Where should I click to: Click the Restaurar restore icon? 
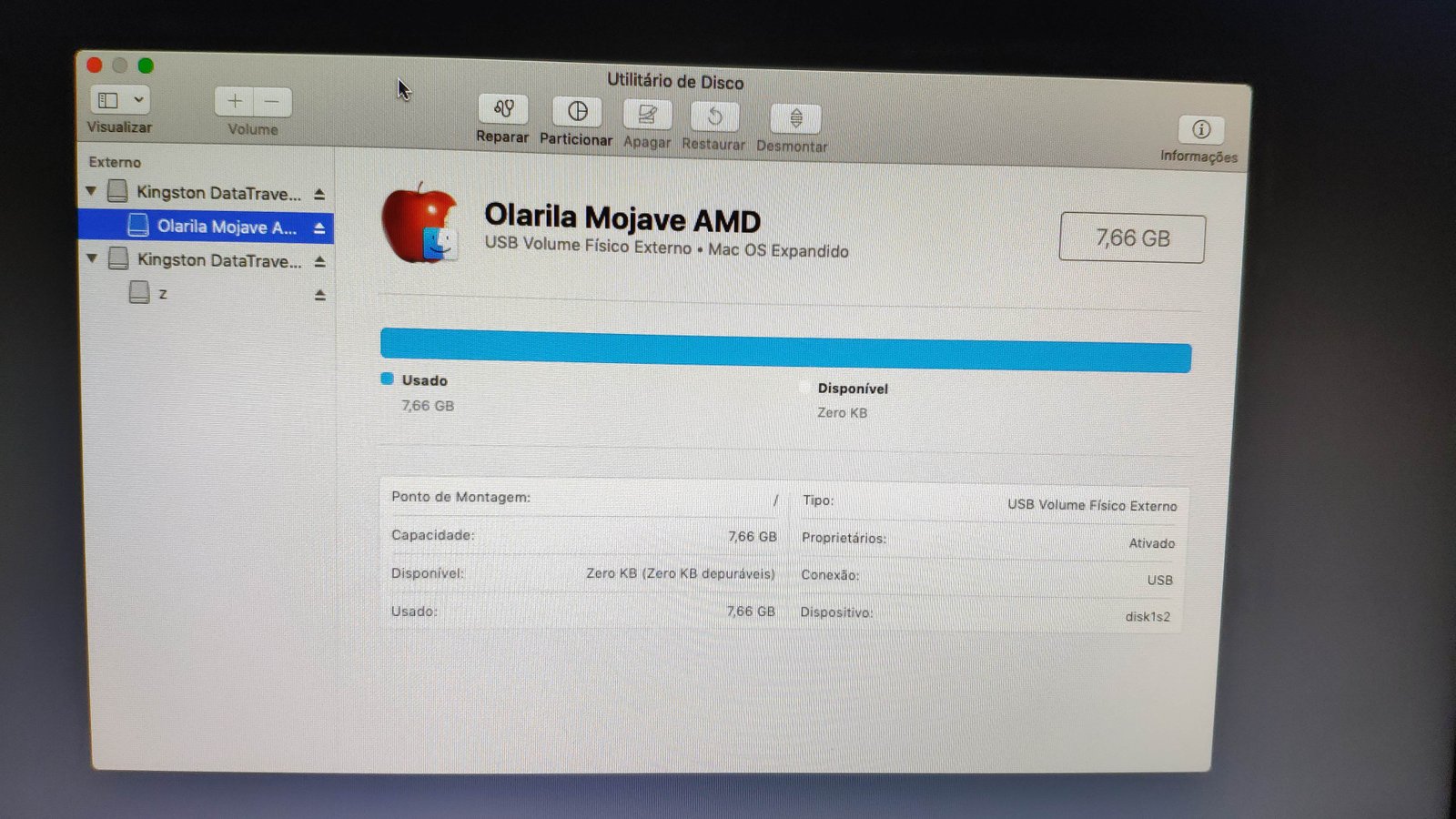point(714,116)
